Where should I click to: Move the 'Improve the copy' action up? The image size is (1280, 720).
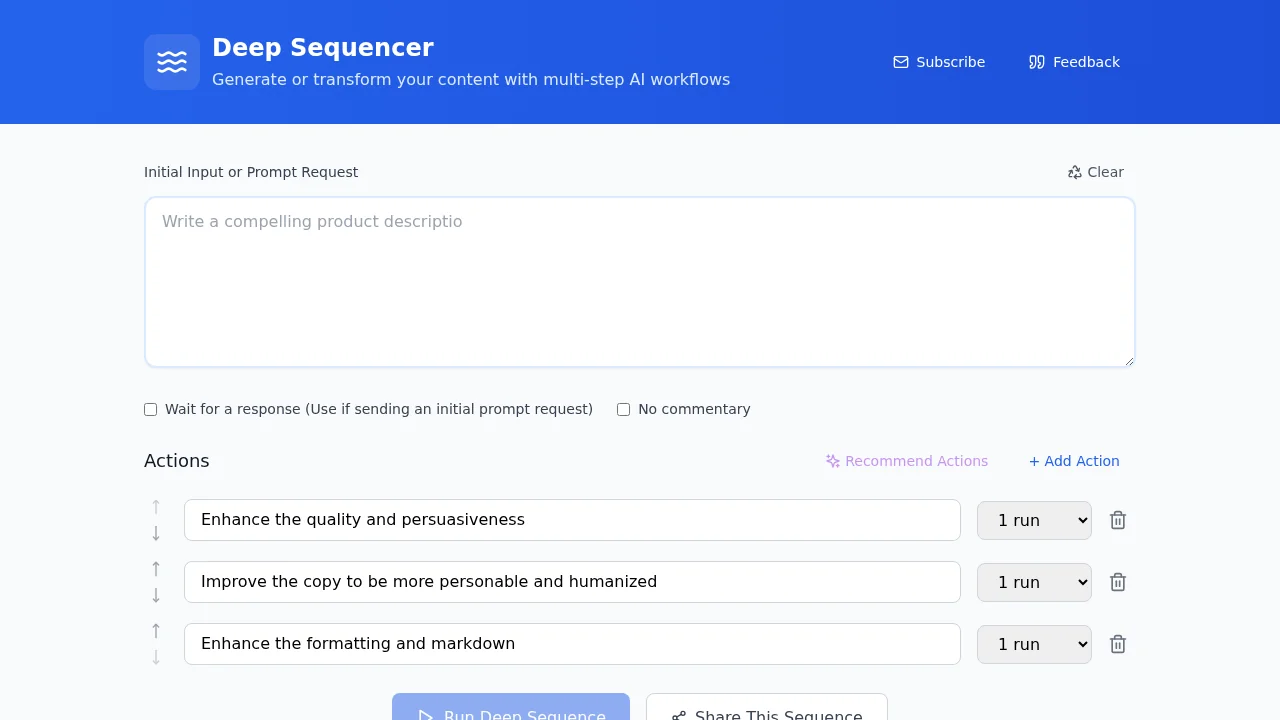pos(156,568)
